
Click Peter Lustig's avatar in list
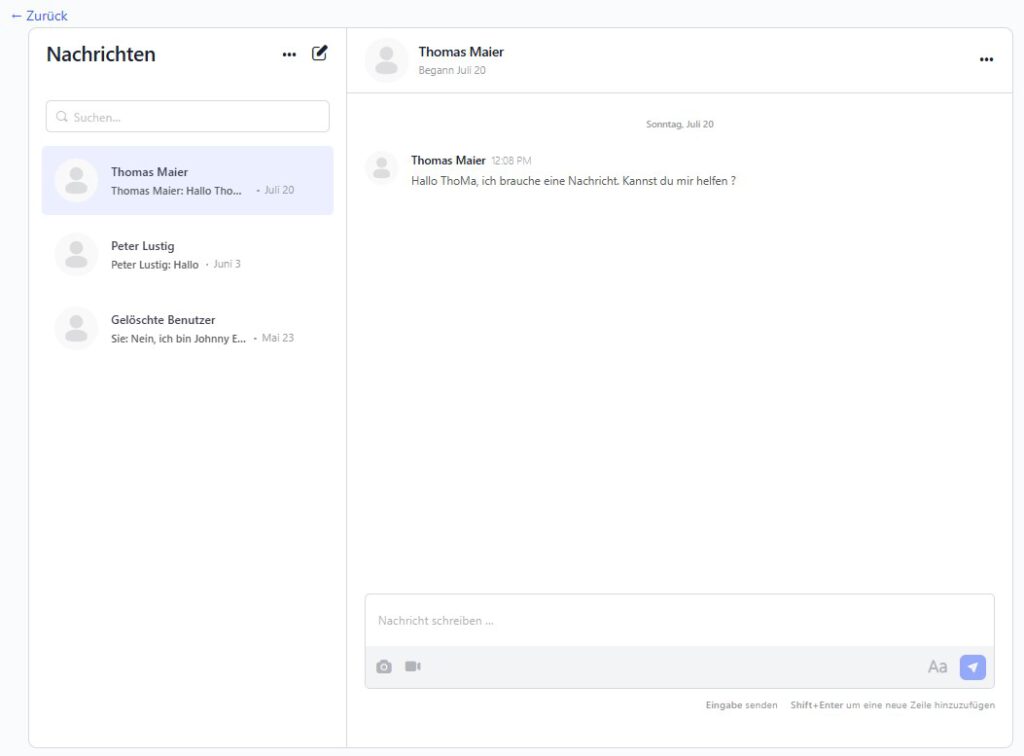point(76,255)
